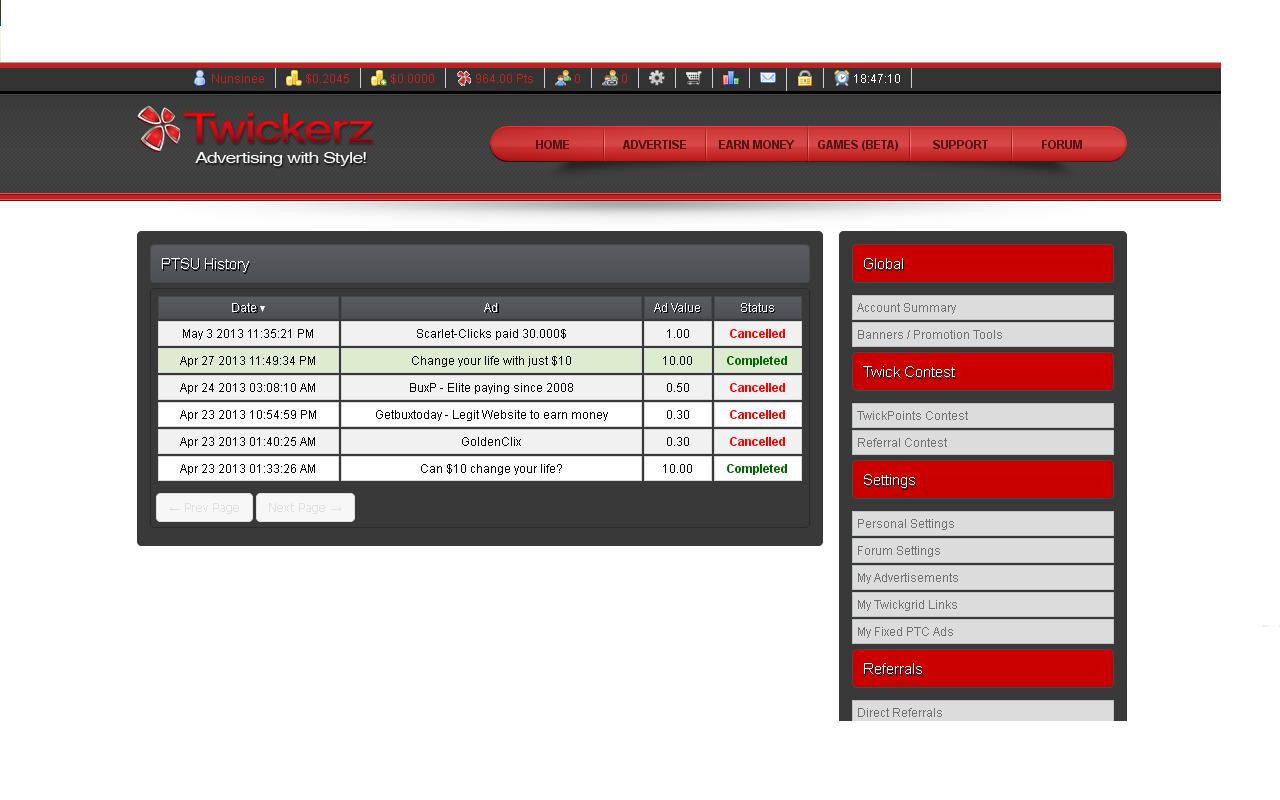Screen dimensions: 1280x800
Task: Click the alarm clock icon in the top bar
Action: click(842, 78)
